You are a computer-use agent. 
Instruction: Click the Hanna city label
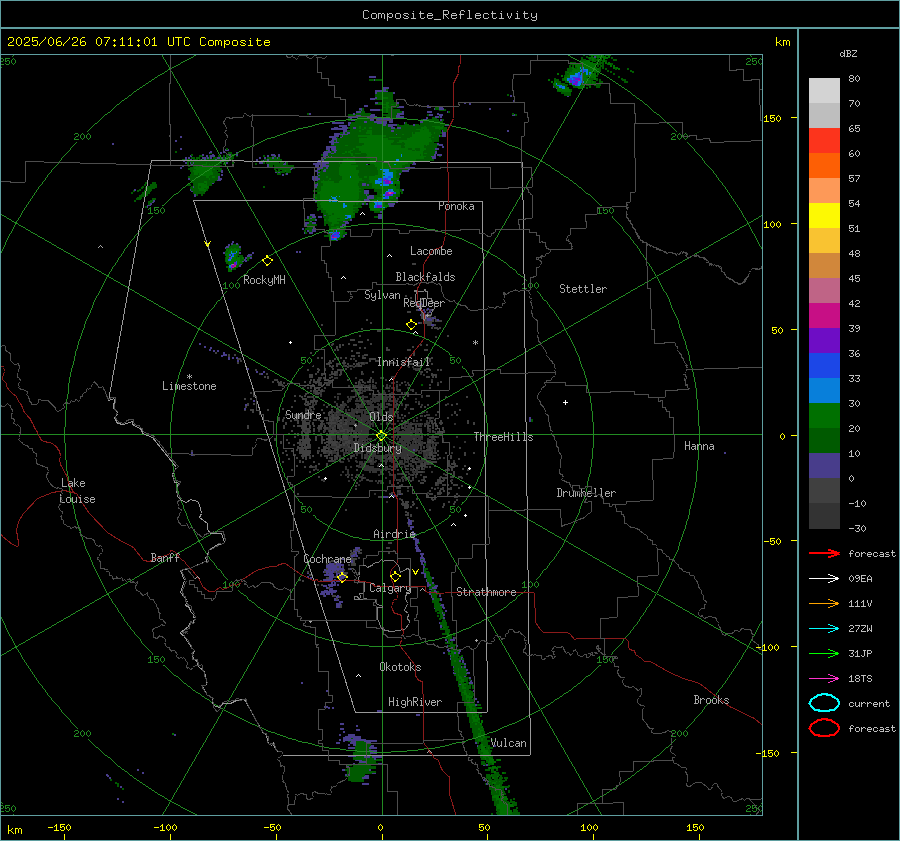[699, 446]
